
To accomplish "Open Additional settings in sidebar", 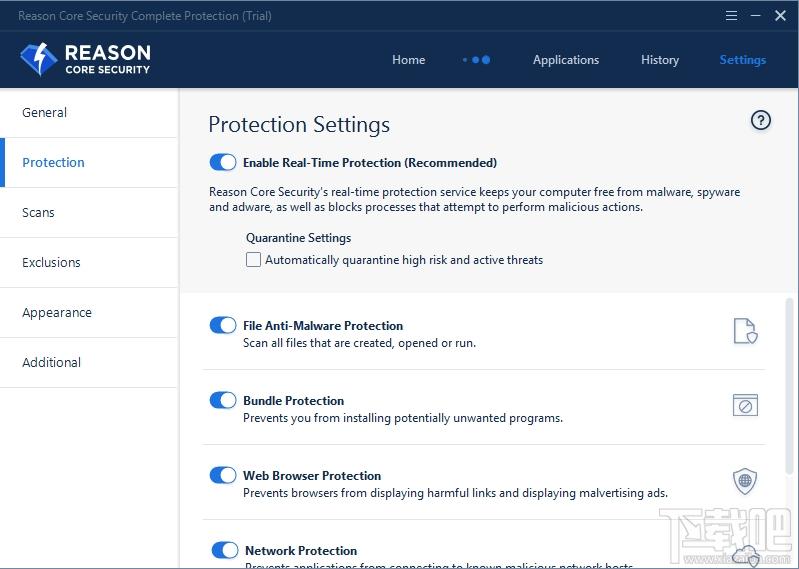I will [x=89, y=362].
